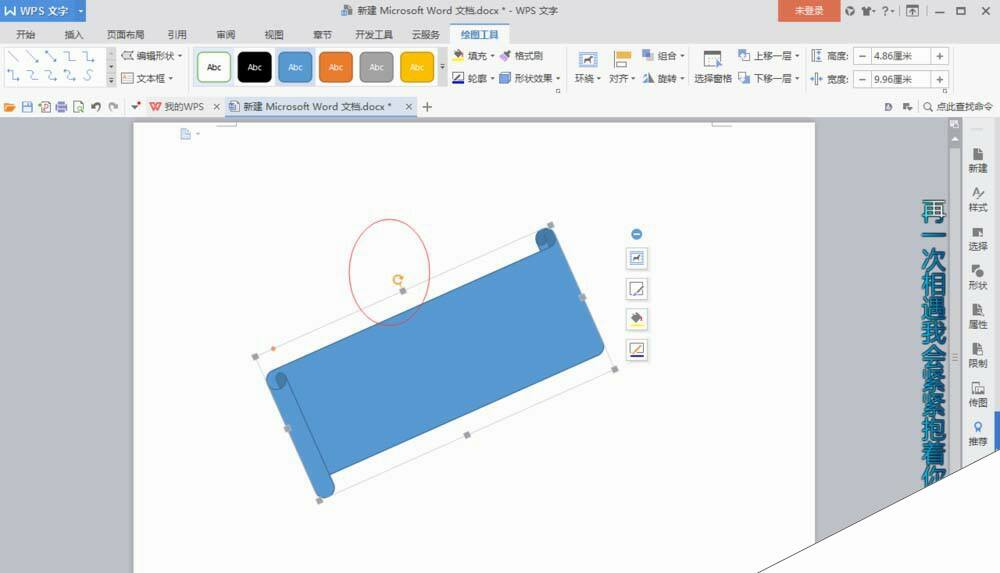Decrease 宽度 width with minus button
This screenshot has height=573, width=1000.
coord(862,79)
